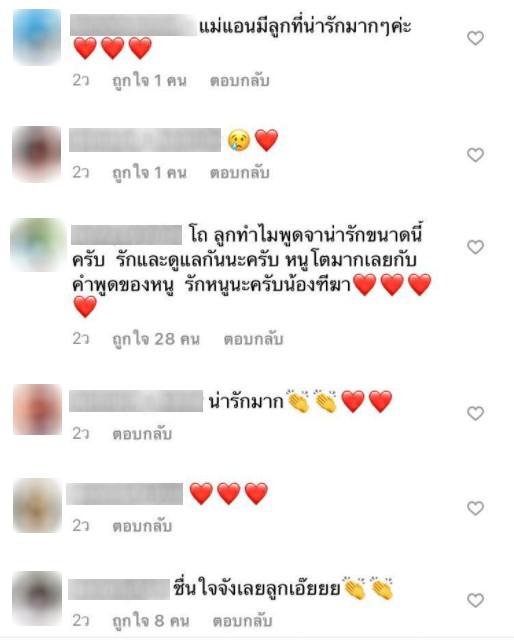Open ถูกใจ 1 คน under crying emoji comment
This screenshot has width=514, height=640.
pyautogui.click(x=149, y=173)
